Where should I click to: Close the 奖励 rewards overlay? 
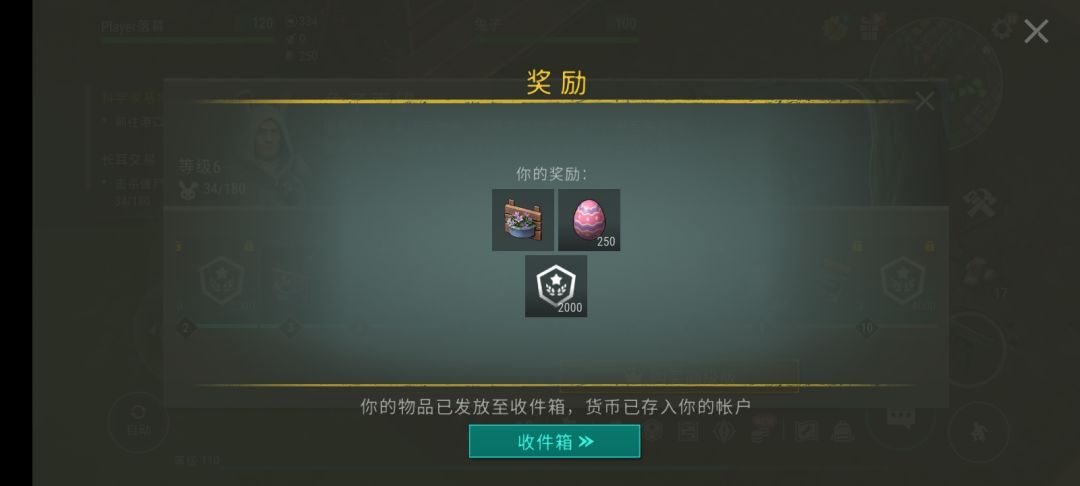tap(1036, 32)
